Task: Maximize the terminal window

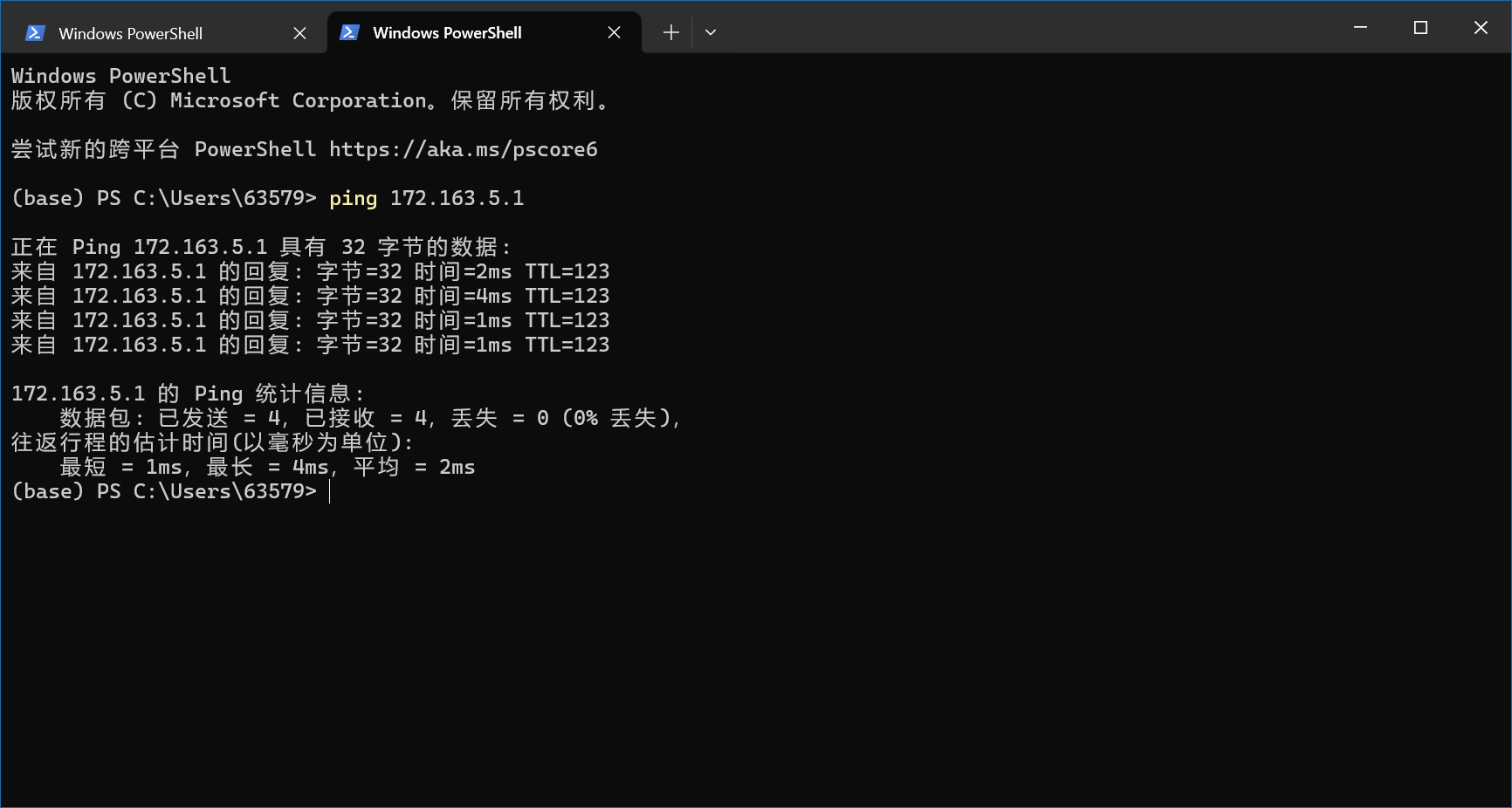Action: 1420,28
